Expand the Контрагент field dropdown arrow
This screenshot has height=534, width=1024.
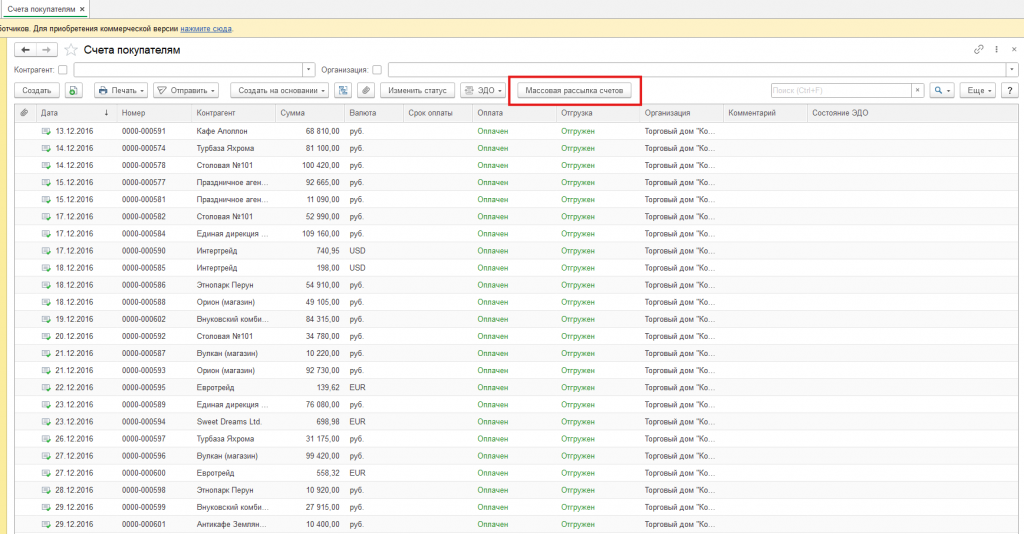click(308, 70)
